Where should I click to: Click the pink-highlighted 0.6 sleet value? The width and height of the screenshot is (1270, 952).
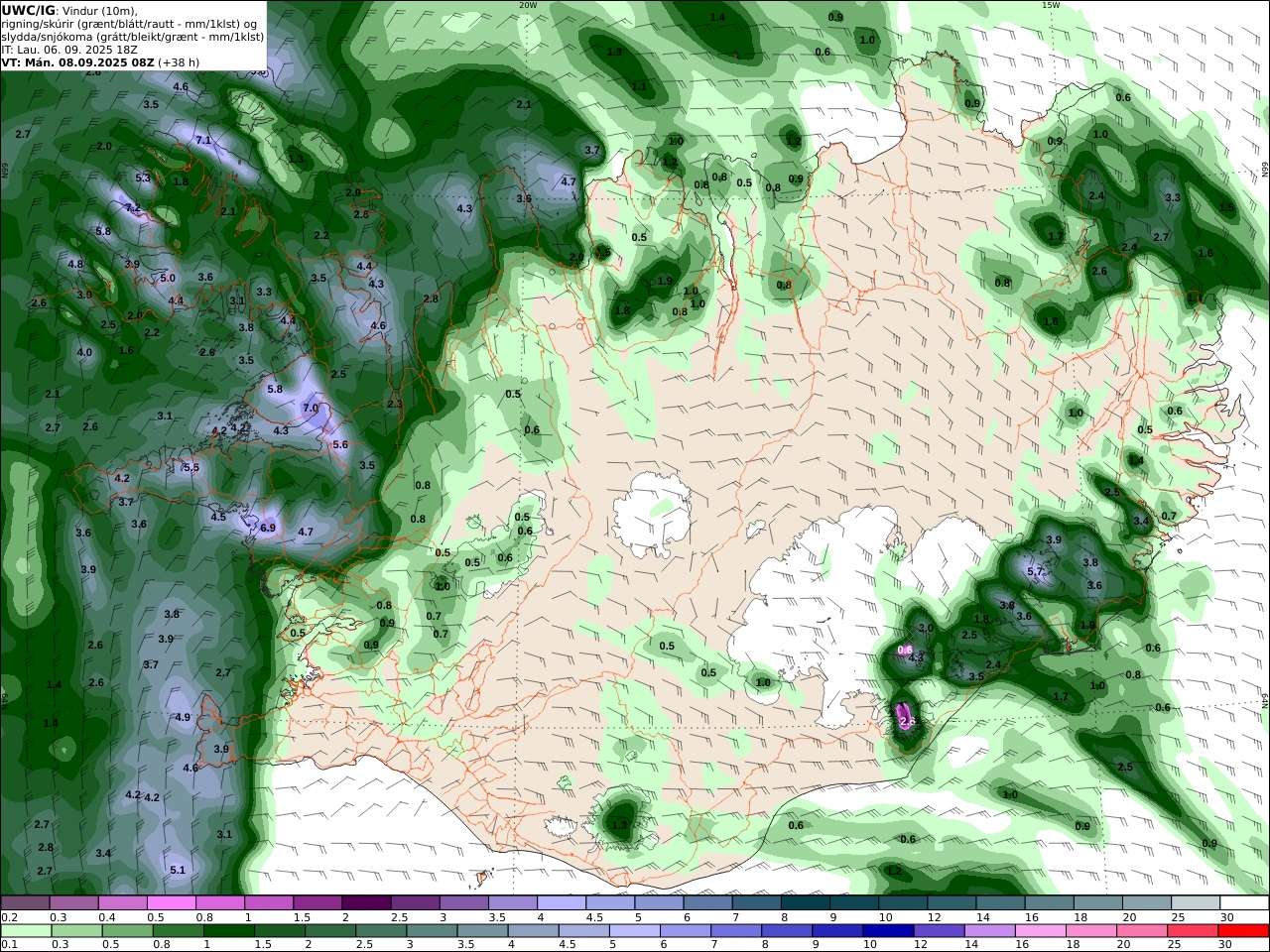tap(905, 650)
